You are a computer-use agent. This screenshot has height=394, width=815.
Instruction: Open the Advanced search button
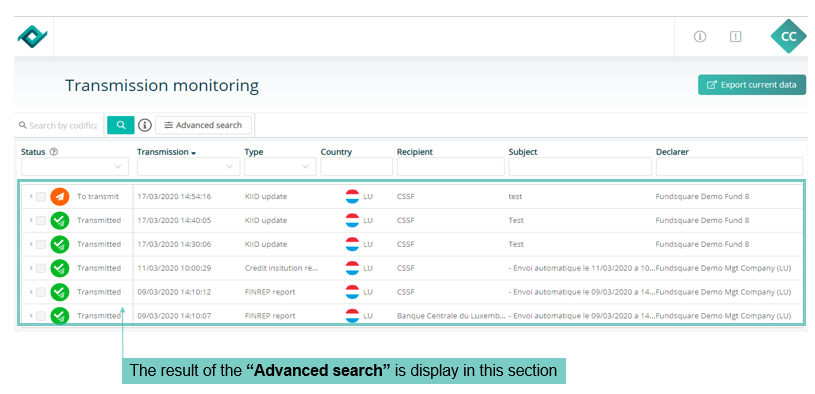[x=203, y=125]
